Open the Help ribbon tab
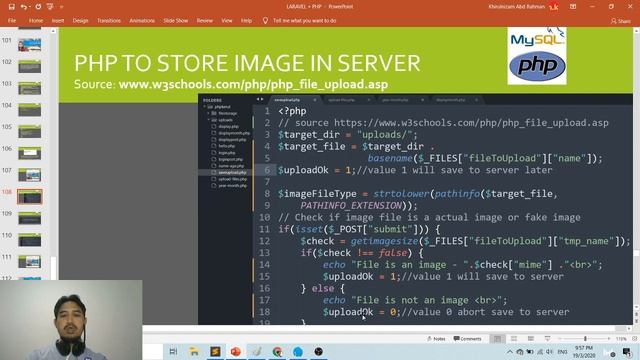This screenshot has width=640, height=360. [246, 20]
